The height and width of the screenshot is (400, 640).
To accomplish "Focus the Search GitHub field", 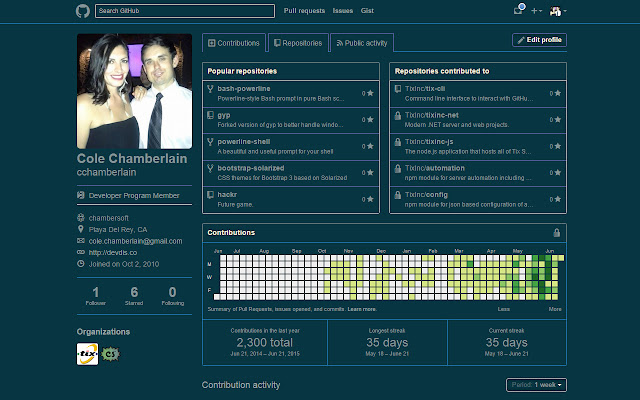I will (185, 11).
